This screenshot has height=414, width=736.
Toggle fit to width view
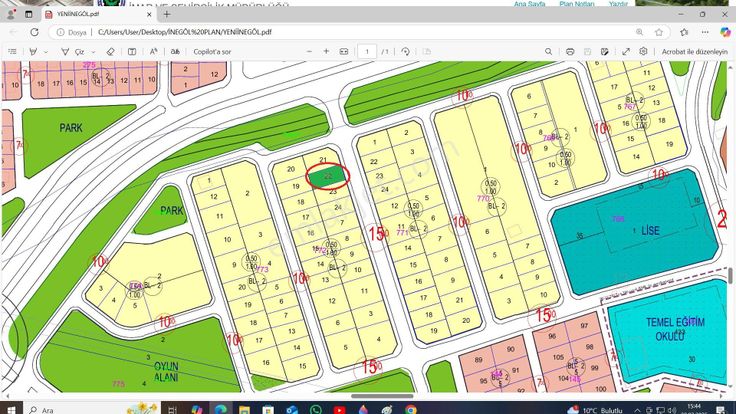pyautogui.click(x=344, y=52)
